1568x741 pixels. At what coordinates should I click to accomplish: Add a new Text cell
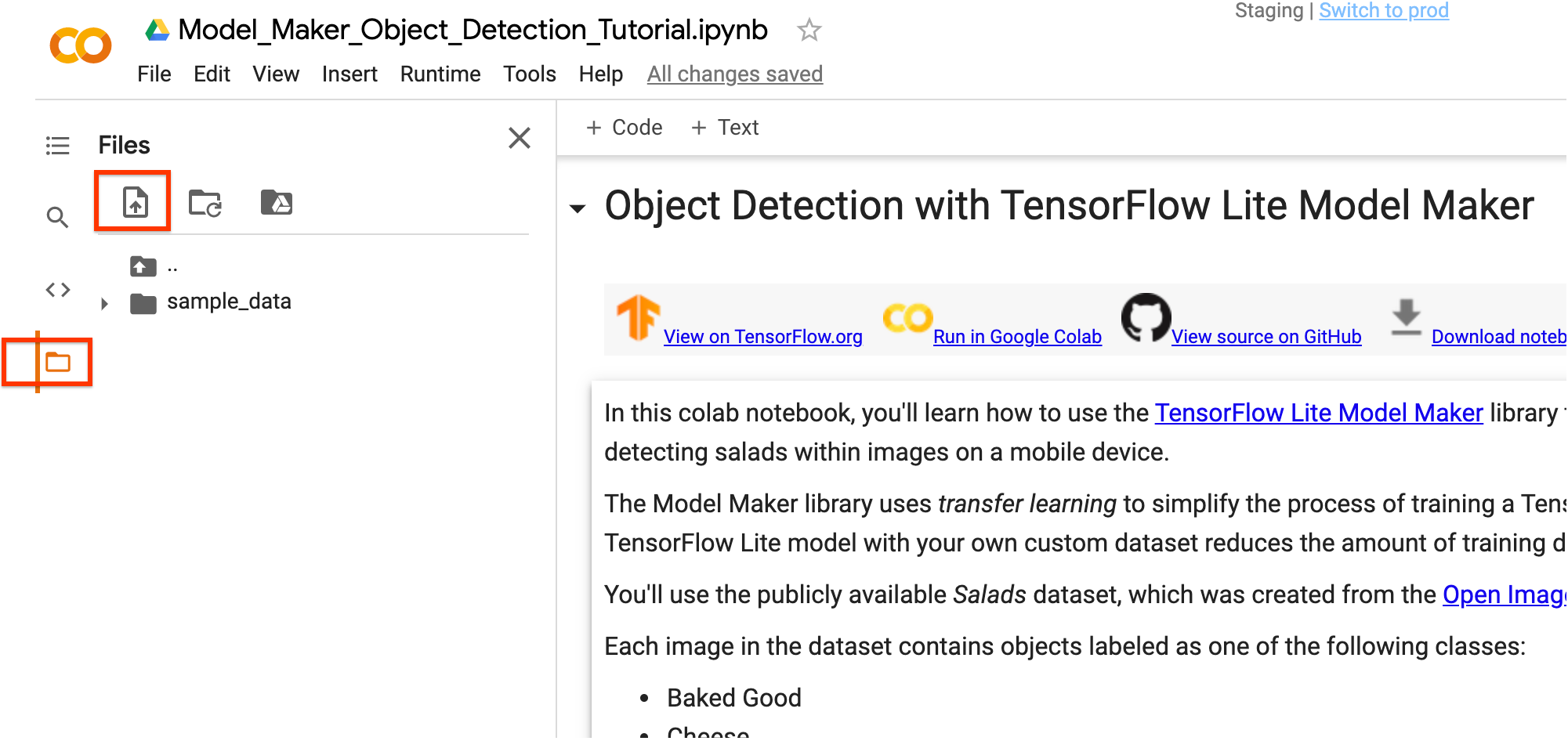[x=725, y=127]
